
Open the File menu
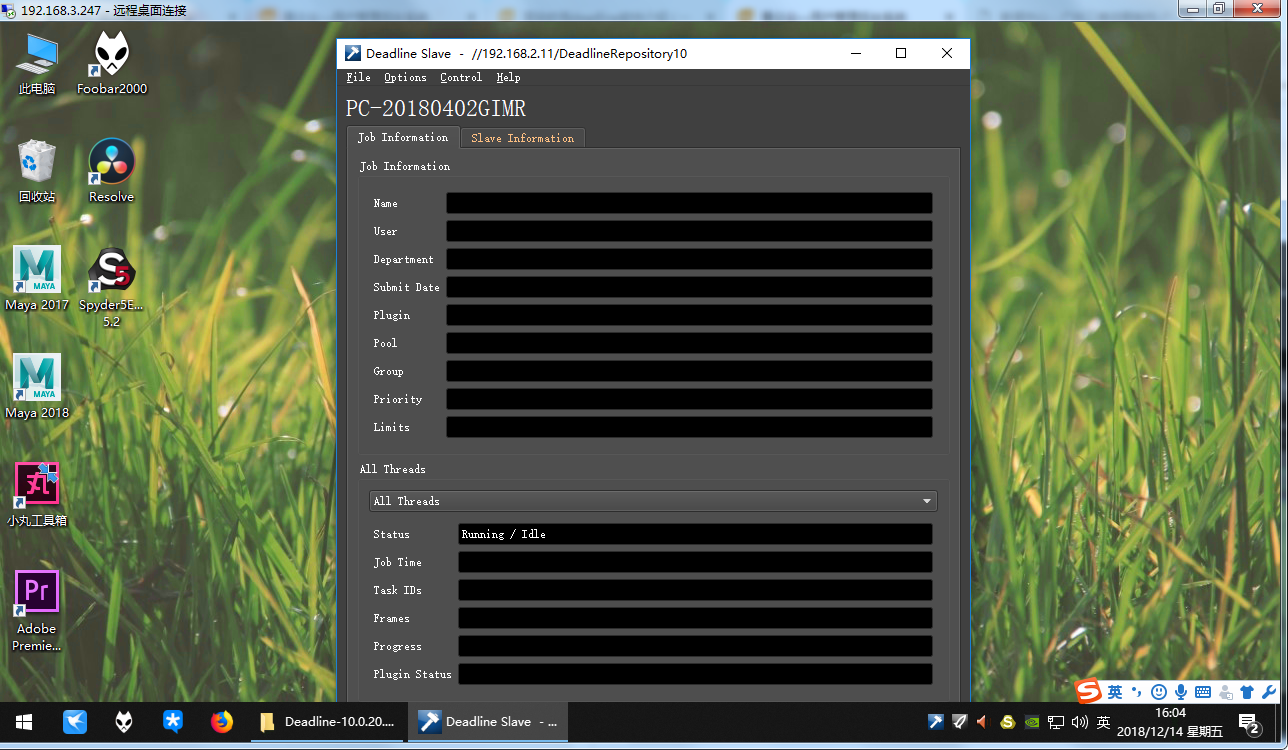coord(358,77)
